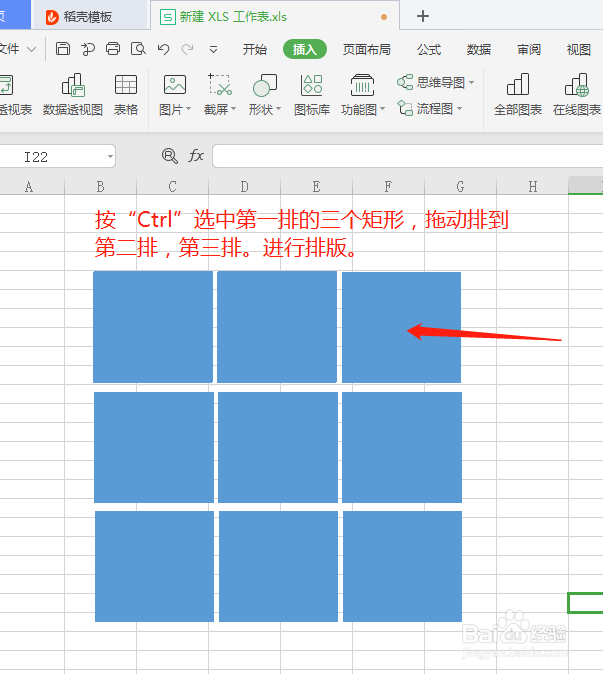
Task: Select column F header
Action: pos(389,187)
